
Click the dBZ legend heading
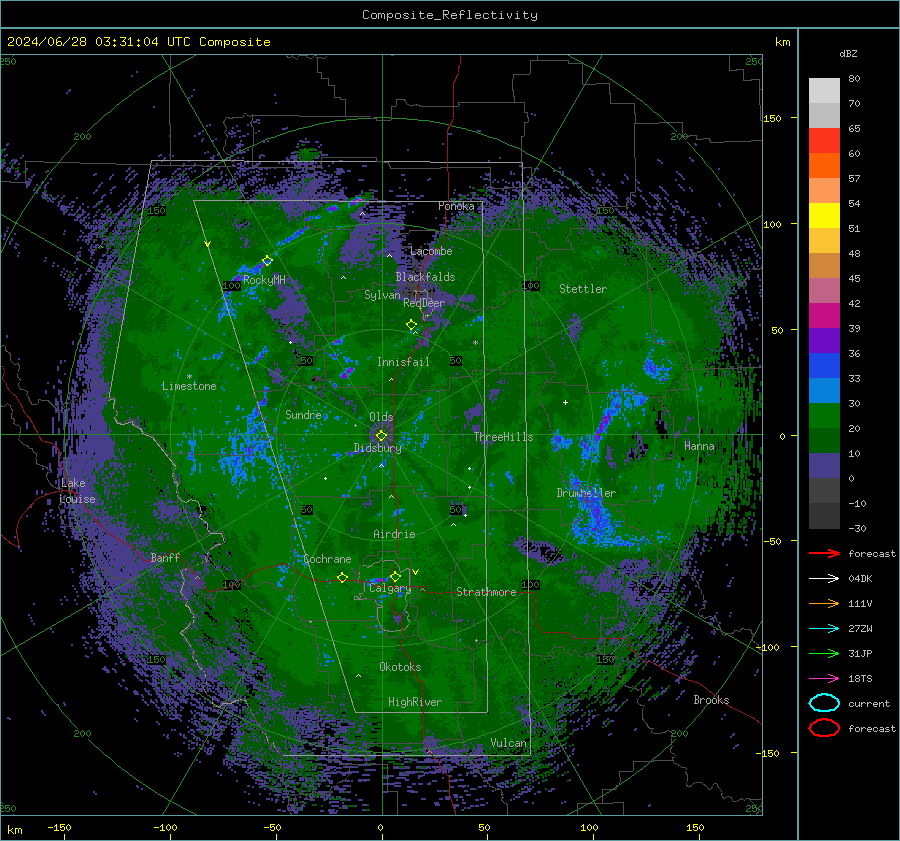[848, 53]
